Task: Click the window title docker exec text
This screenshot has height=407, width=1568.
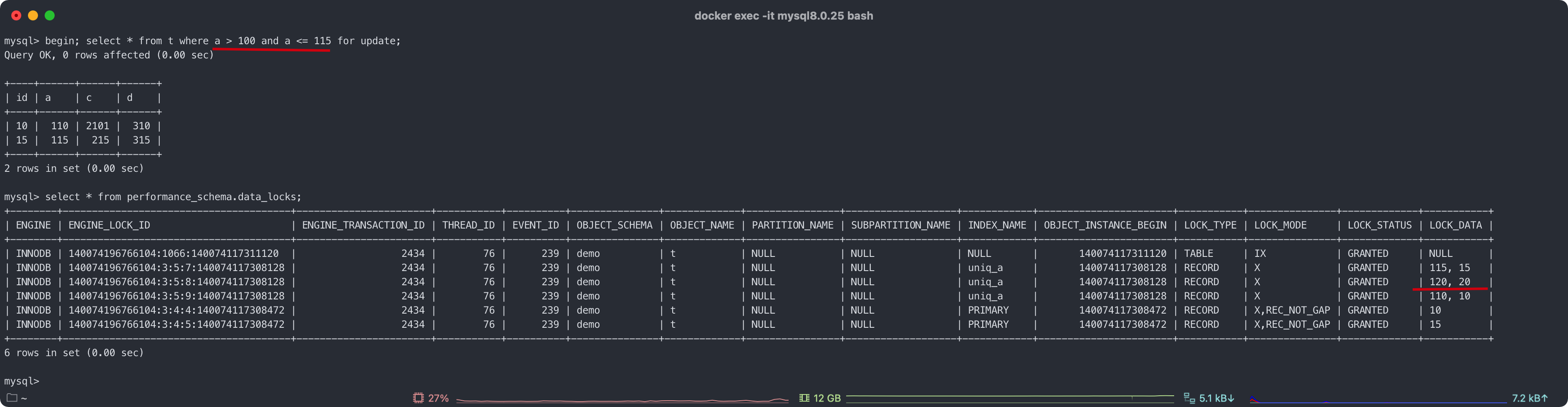Action: coord(784,16)
